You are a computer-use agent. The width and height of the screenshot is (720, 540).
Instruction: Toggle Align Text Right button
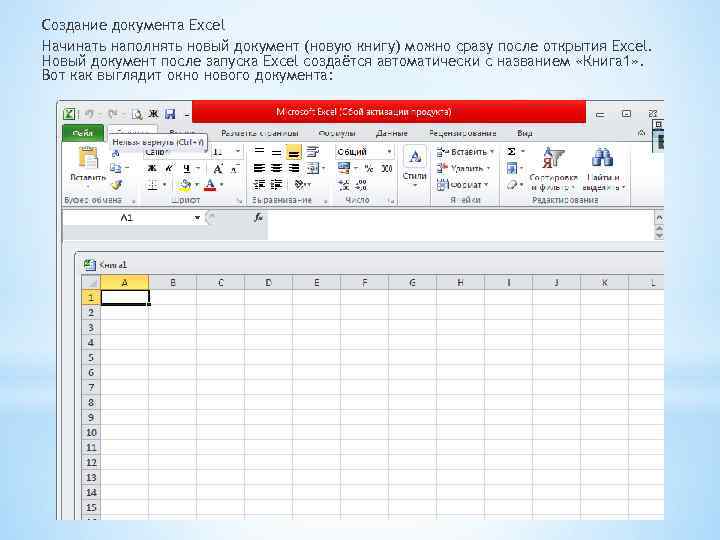(293, 169)
